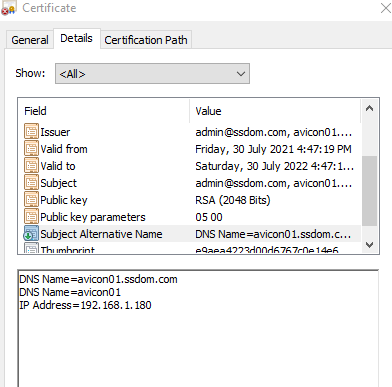
Task: Click the Valid from field icon
Action: click(x=31, y=149)
